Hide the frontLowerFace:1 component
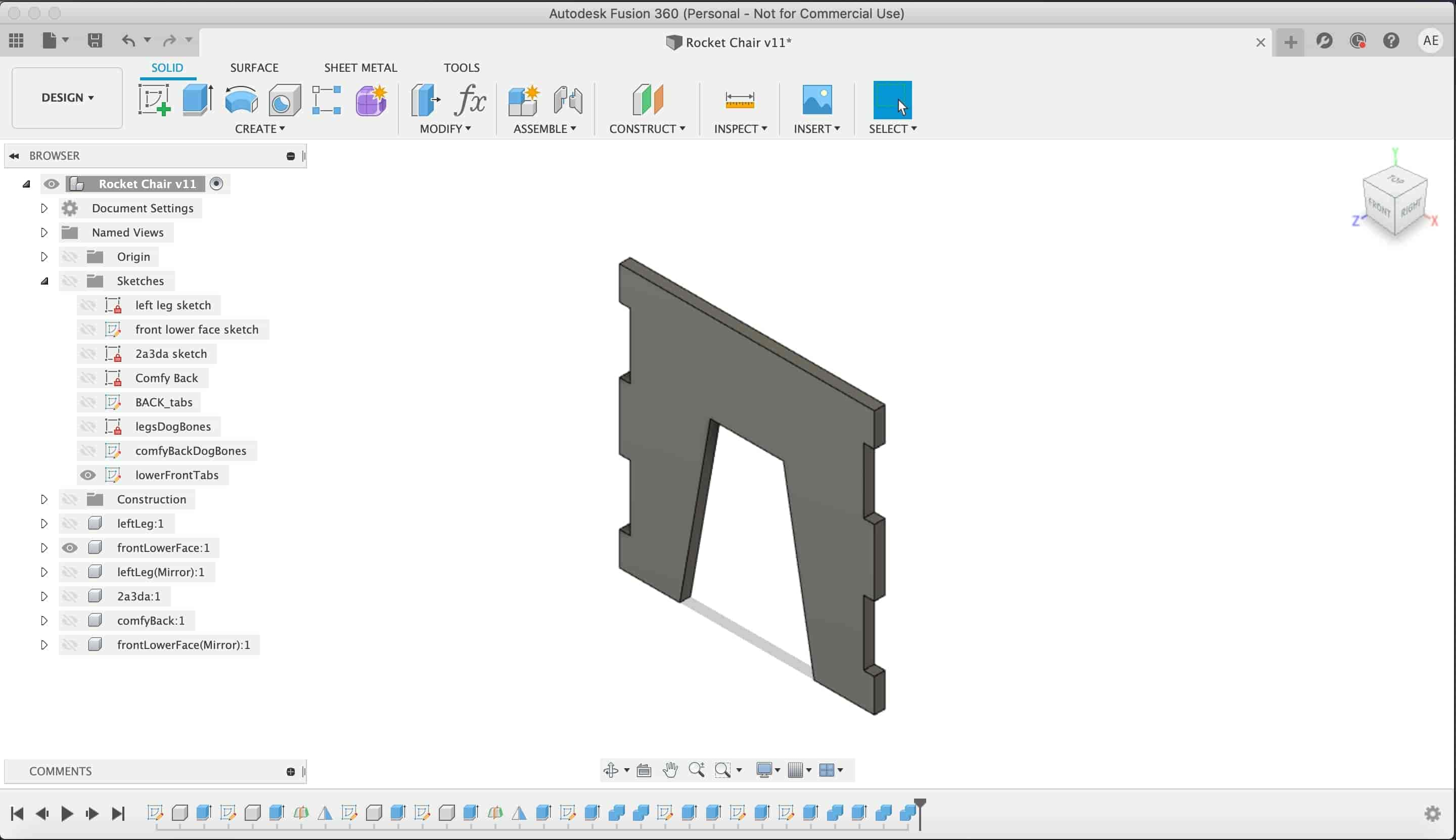Screen dimensions: 1456x840 point(70,547)
